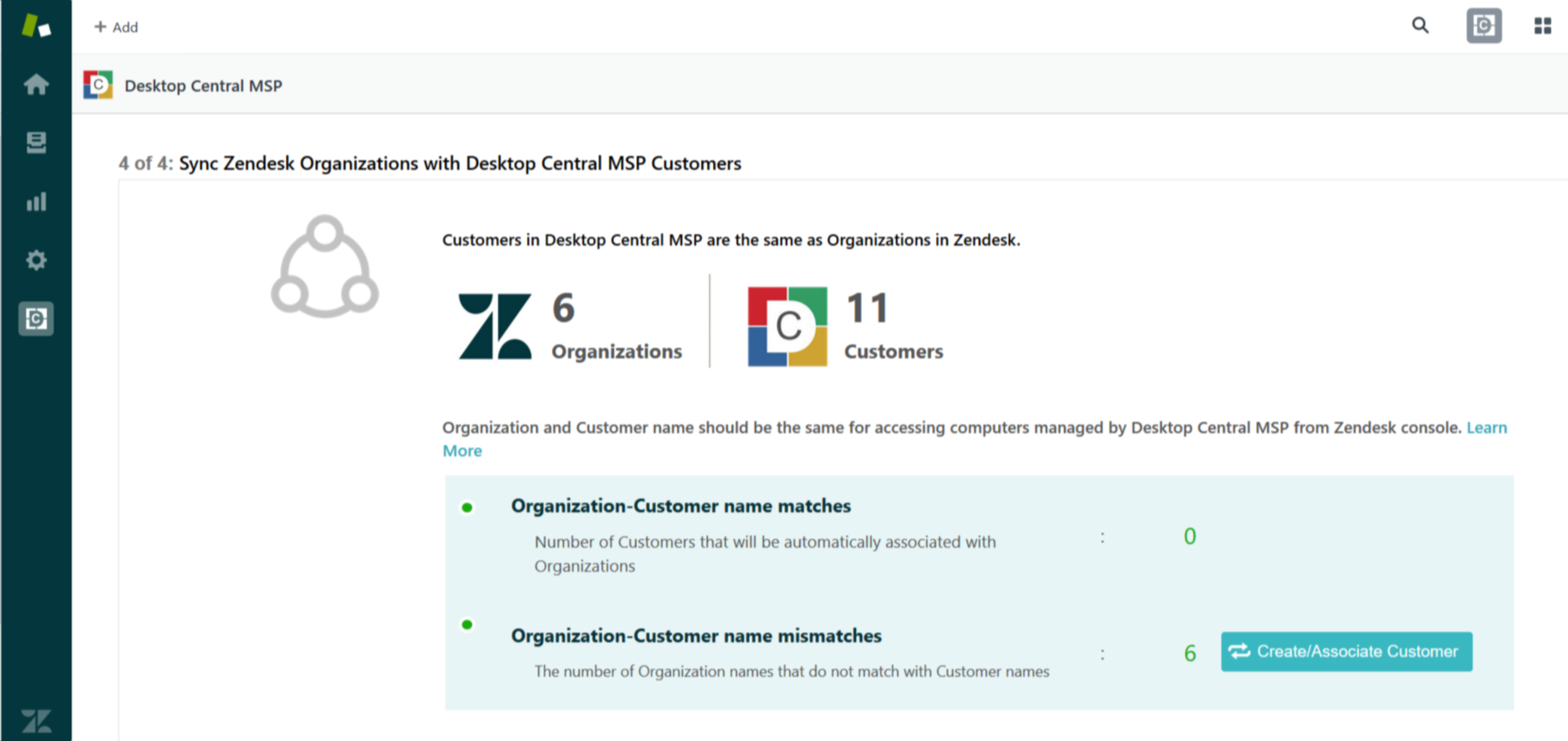The width and height of the screenshot is (1568, 741).
Task: Go to the Home dashboard icon
Action: click(36, 84)
